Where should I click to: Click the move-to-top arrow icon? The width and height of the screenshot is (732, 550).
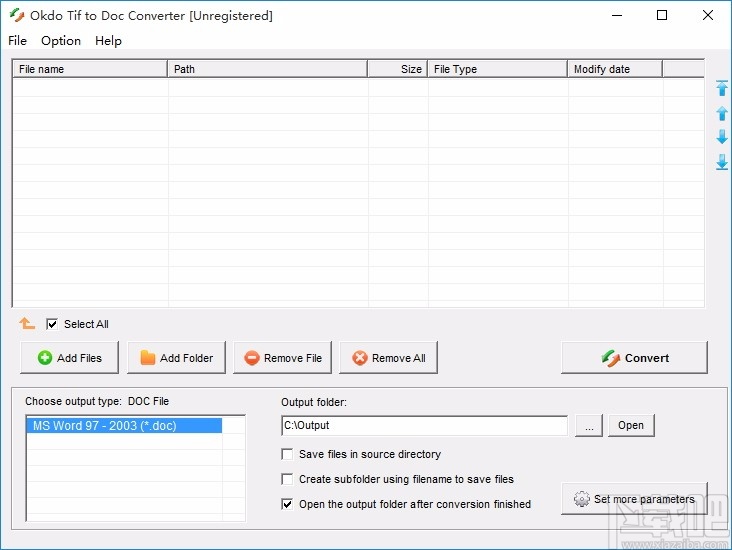point(722,88)
